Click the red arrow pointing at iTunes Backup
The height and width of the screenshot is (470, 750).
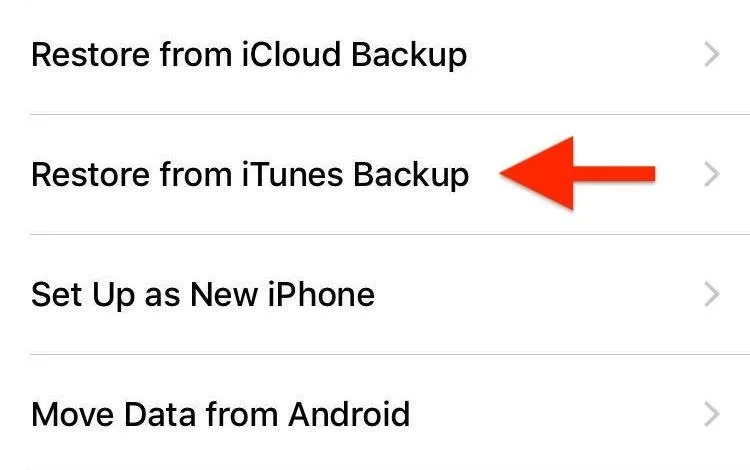577,174
